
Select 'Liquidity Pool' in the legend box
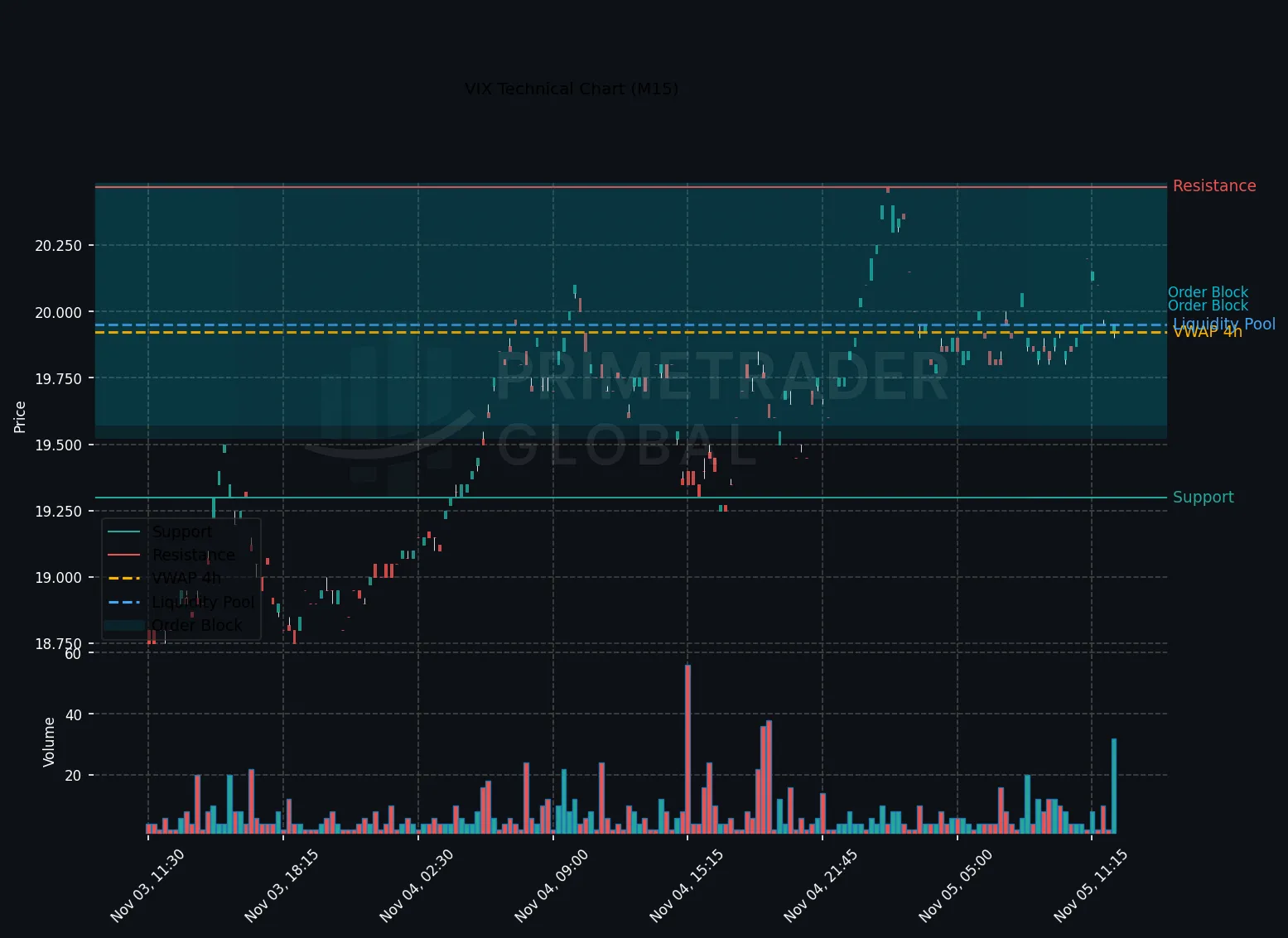[203, 602]
